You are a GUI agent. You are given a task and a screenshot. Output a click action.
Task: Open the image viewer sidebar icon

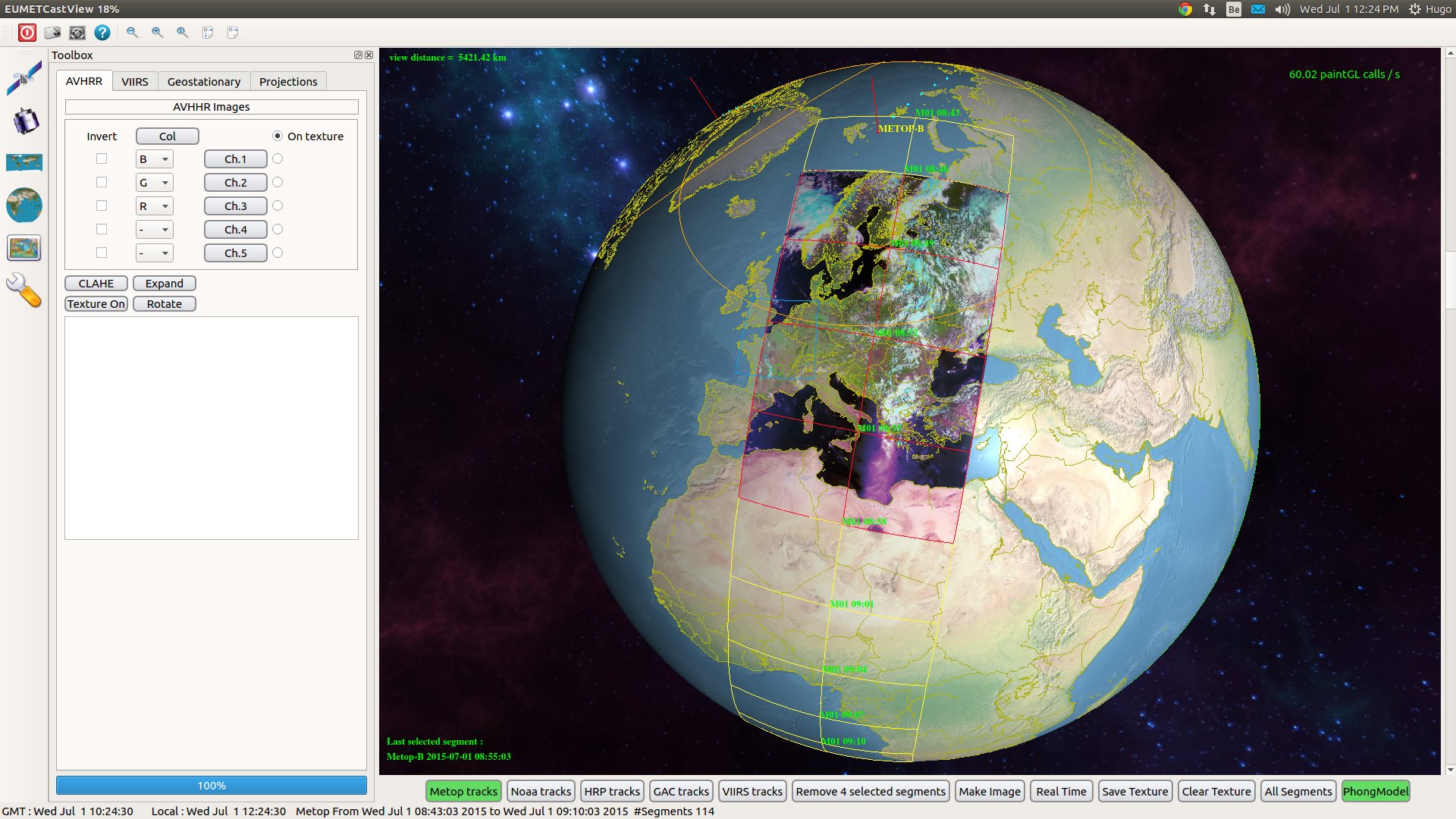tap(24, 248)
